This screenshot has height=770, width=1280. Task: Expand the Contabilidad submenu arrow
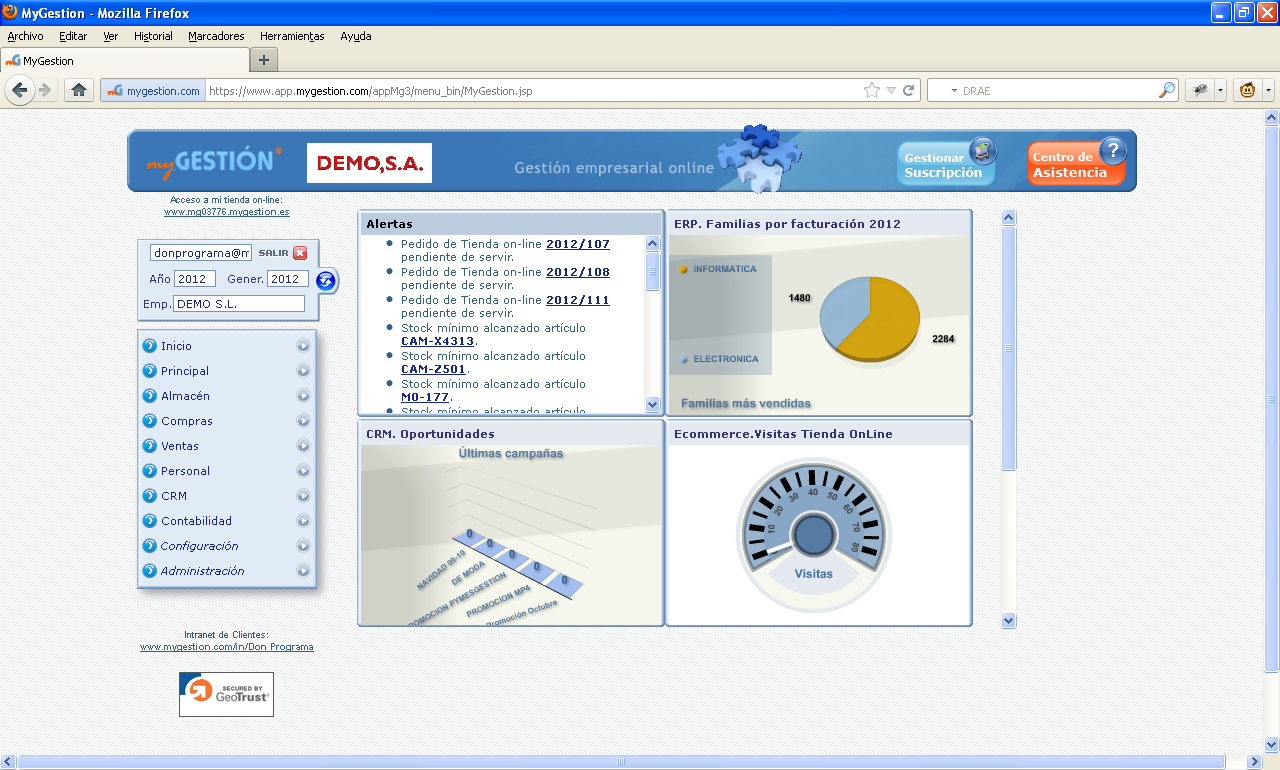303,521
